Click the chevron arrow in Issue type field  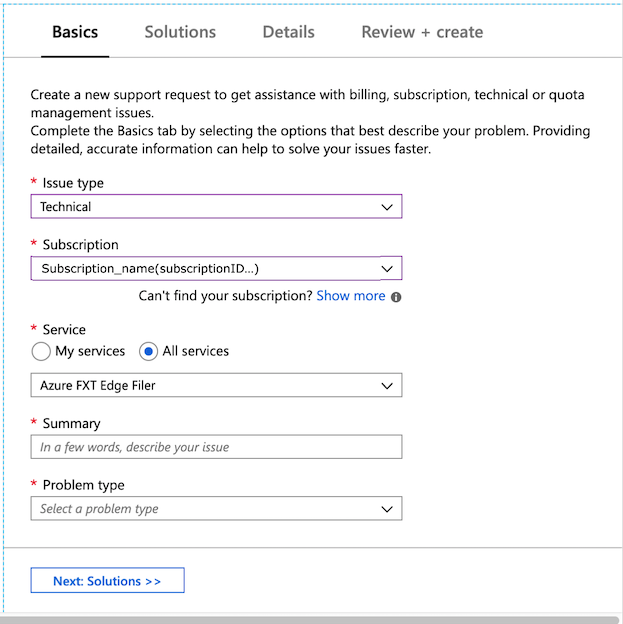tap(387, 207)
